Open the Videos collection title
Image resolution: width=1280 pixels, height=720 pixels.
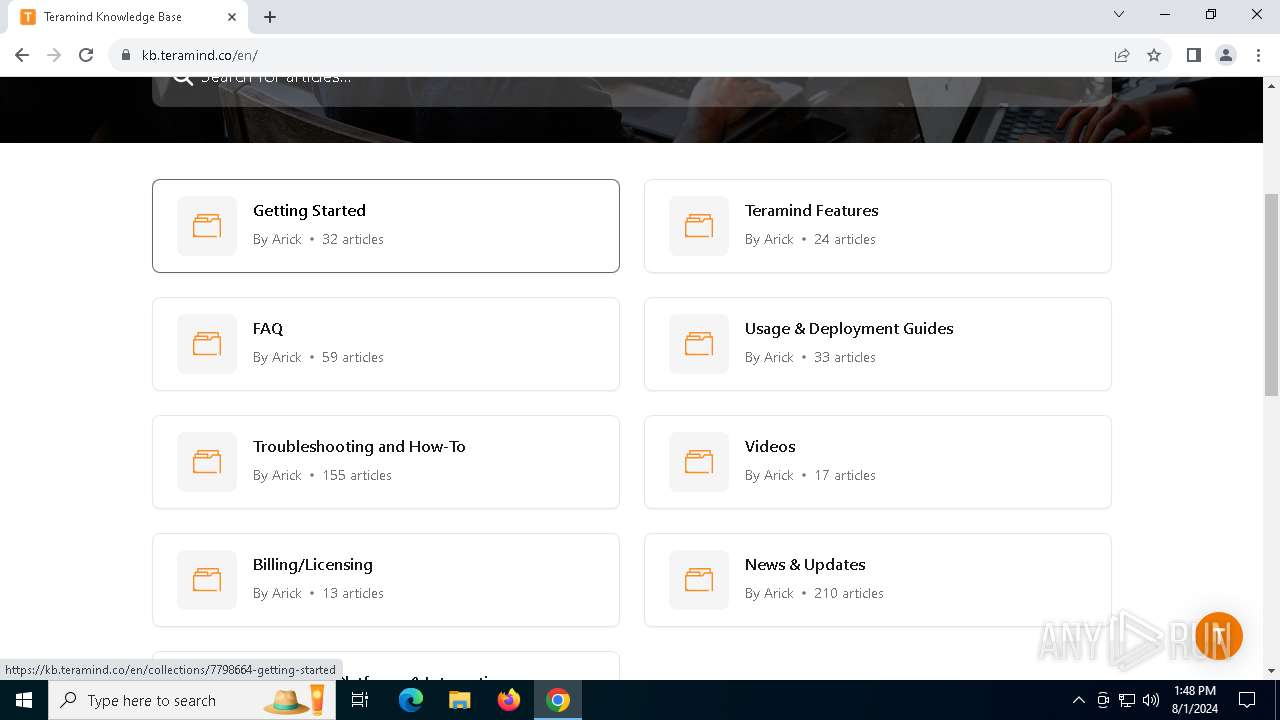point(770,446)
